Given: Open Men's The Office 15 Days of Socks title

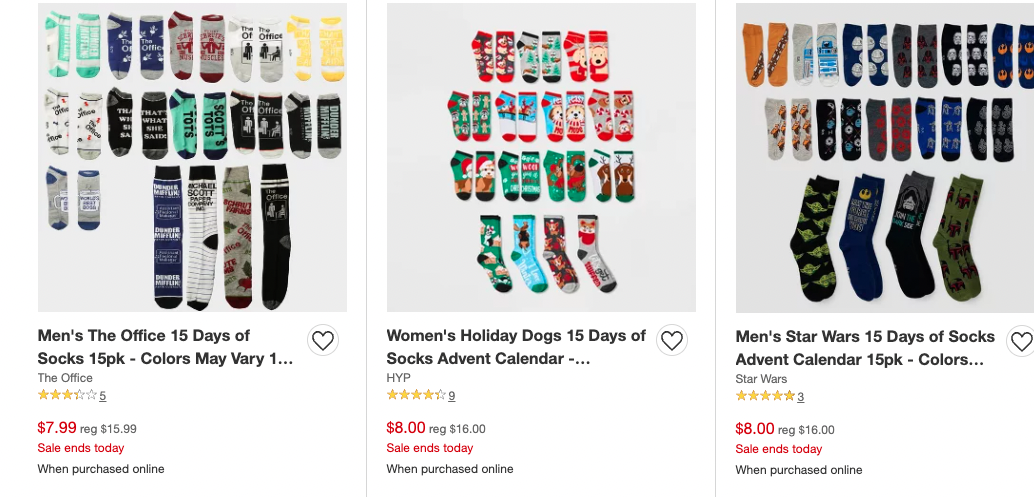Looking at the screenshot, I should point(165,347).
